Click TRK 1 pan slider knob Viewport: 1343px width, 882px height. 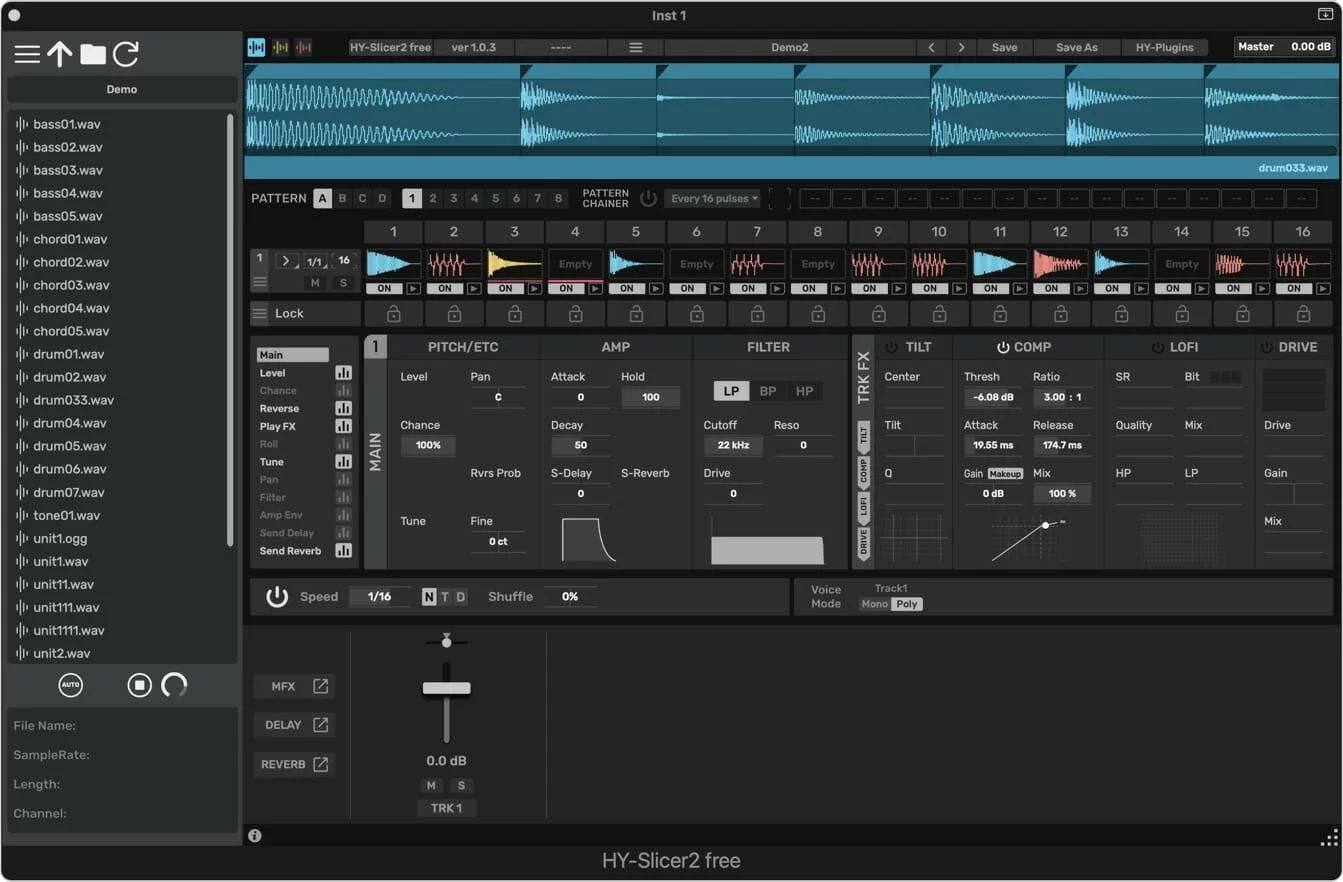(x=446, y=640)
